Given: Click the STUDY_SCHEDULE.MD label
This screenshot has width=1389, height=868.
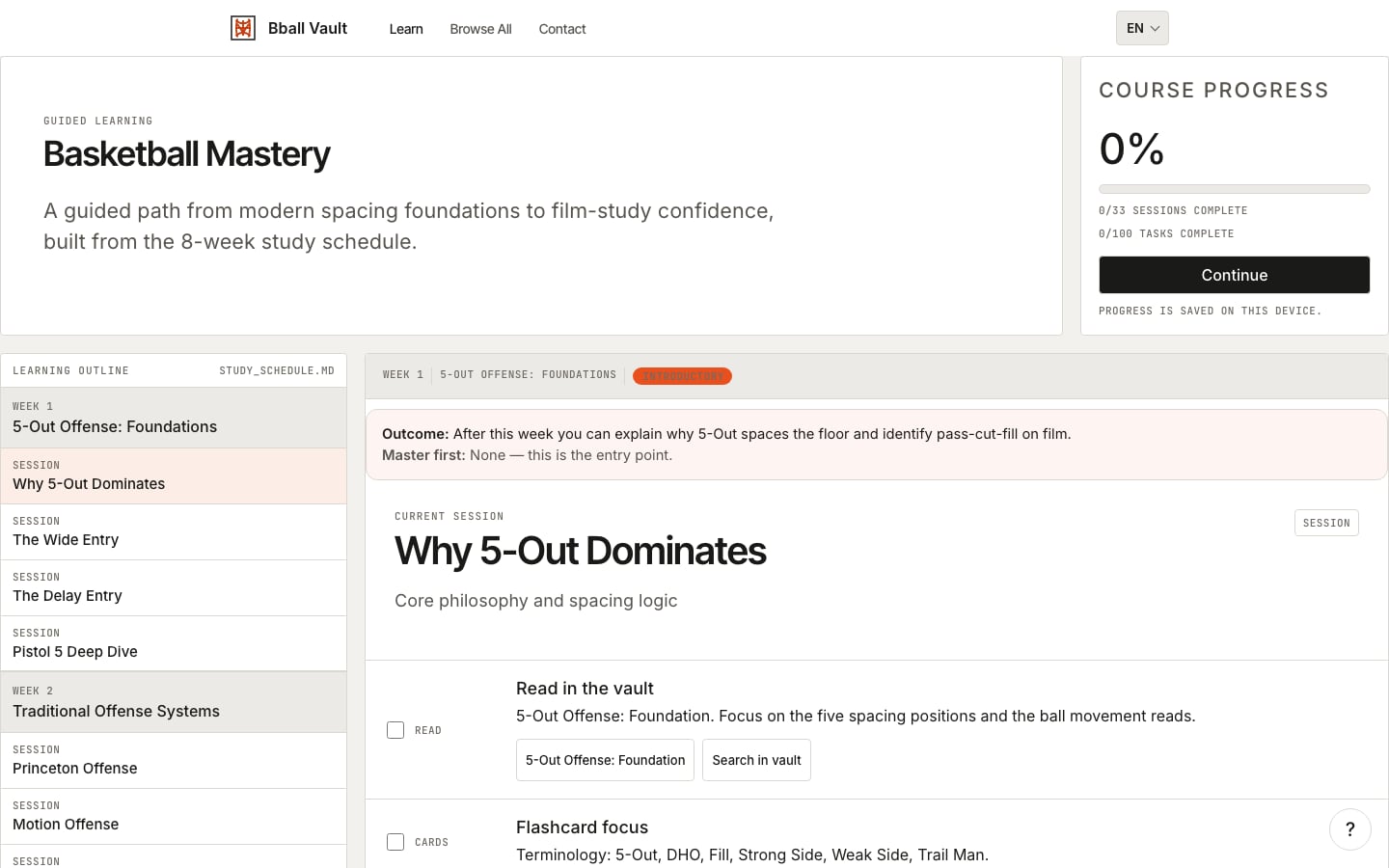Looking at the screenshot, I should (277, 370).
